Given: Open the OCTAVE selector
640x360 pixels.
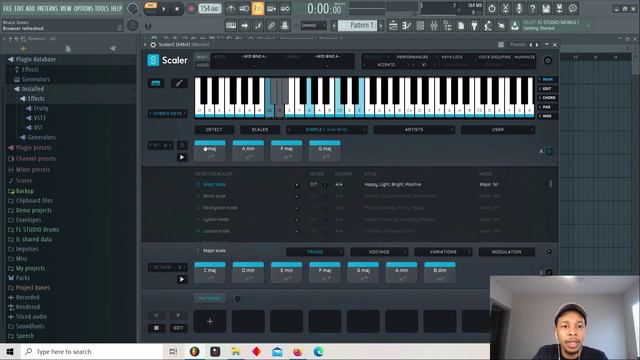Looking at the screenshot, I should coord(167,267).
